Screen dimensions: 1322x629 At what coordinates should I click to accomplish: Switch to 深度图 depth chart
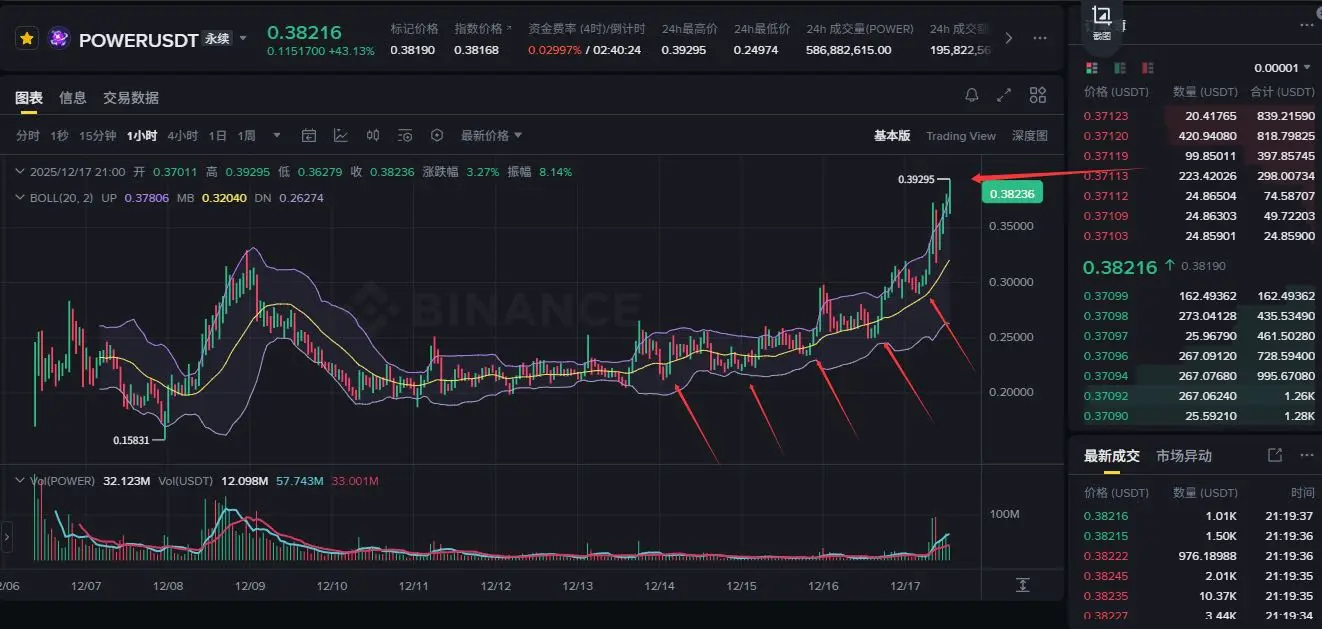1030,136
